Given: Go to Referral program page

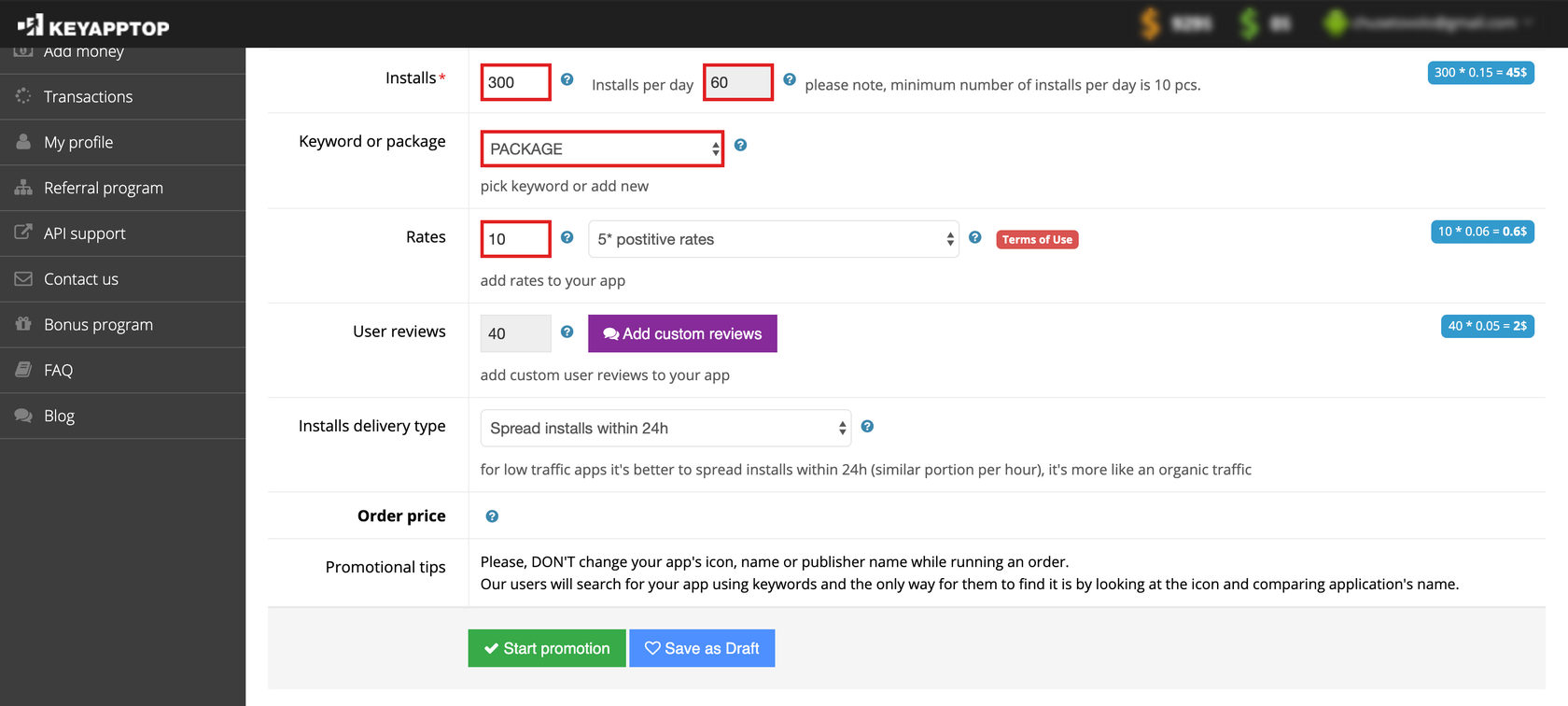Looking at the screenshot, I should 103,189.
